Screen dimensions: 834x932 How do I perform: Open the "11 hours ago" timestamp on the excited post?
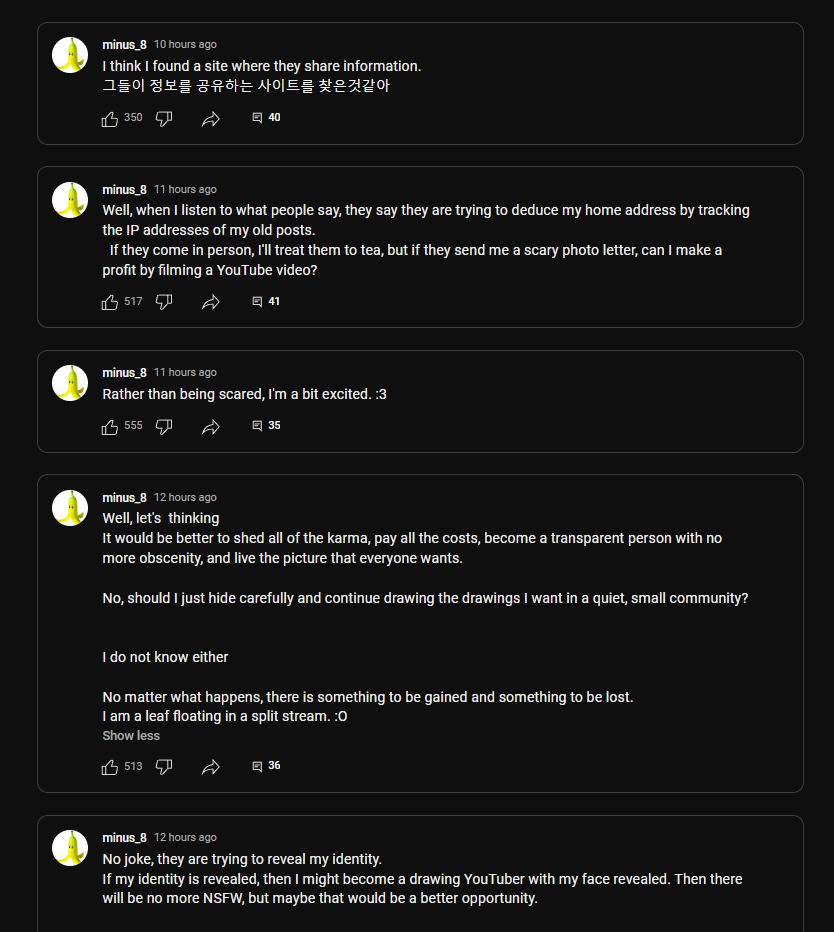(185, 373)
